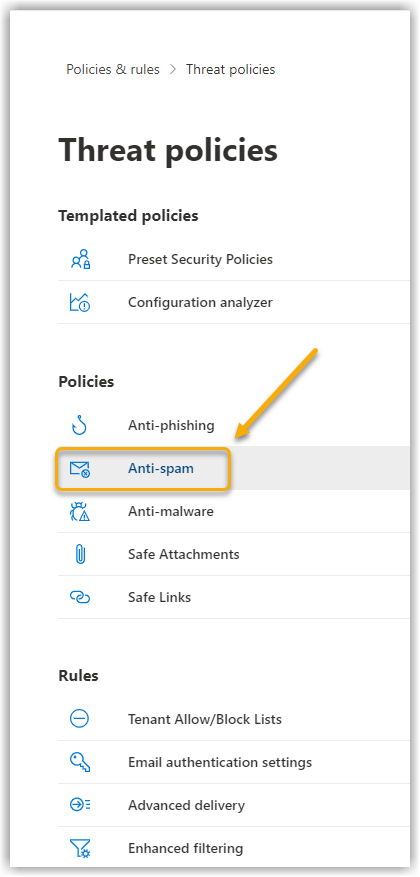Click the Email authentication settings key icon
This screenshot has width=420, height=877.
click(x=80, y=762)
